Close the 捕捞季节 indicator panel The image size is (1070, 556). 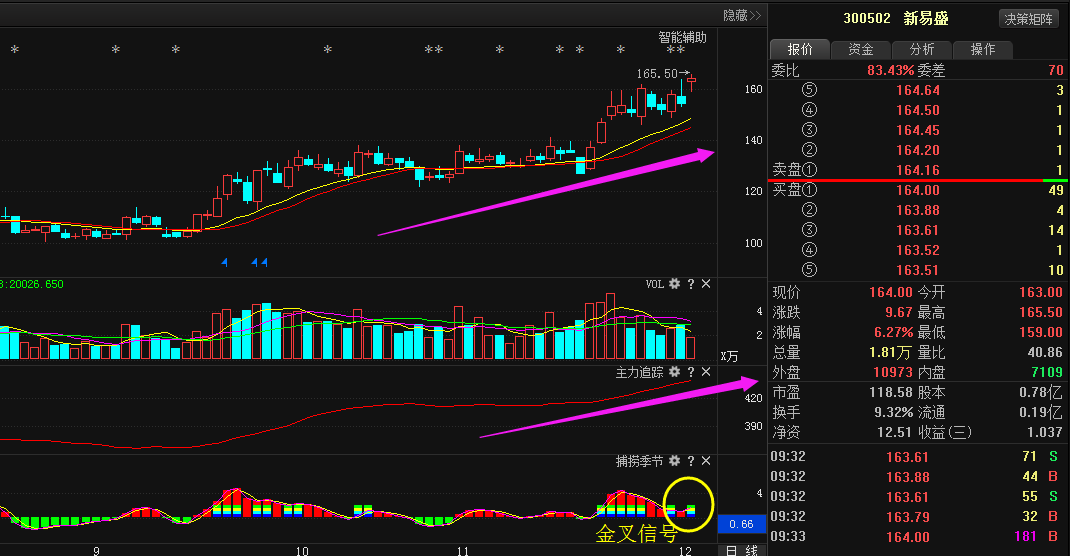706,461
